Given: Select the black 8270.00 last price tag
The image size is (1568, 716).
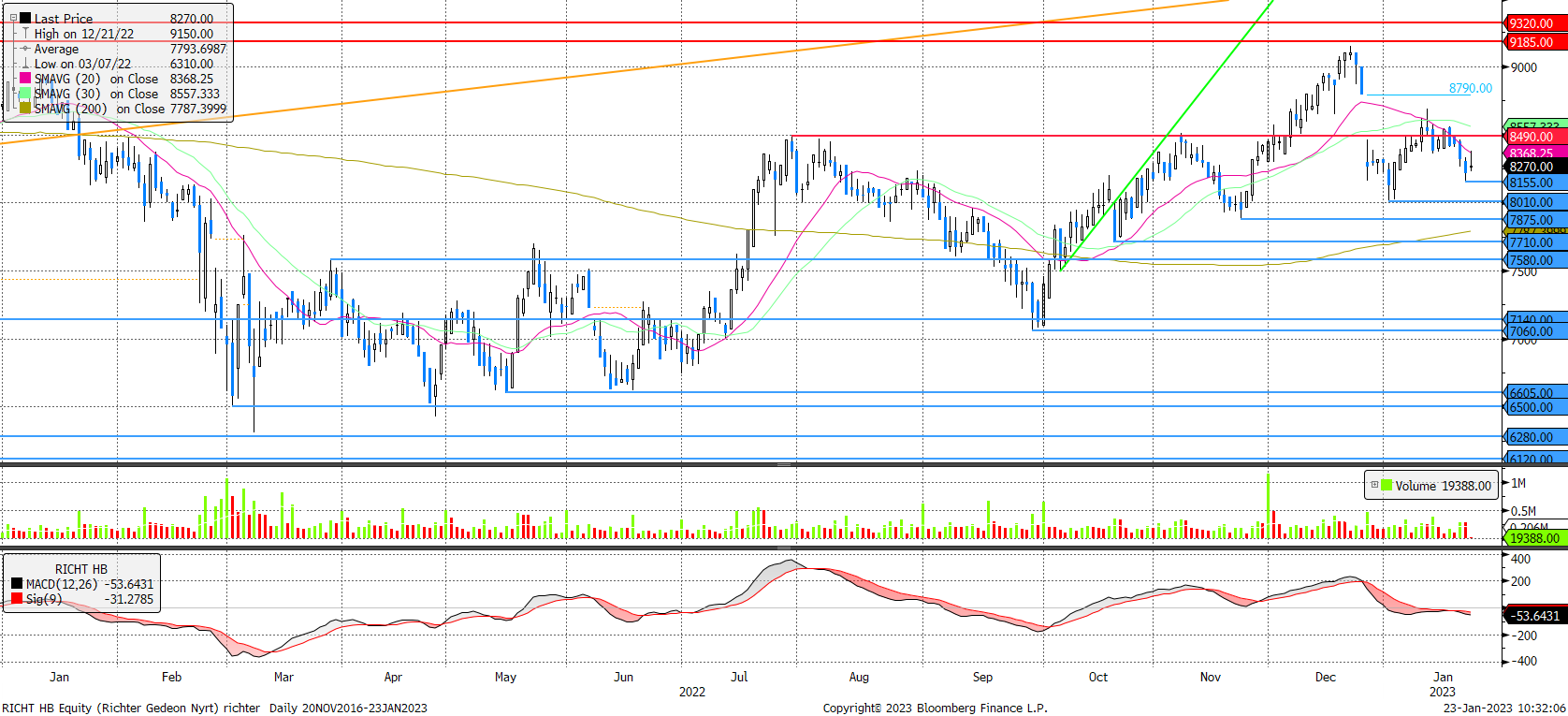Looking at the screenshot, I should point(1533,167).
